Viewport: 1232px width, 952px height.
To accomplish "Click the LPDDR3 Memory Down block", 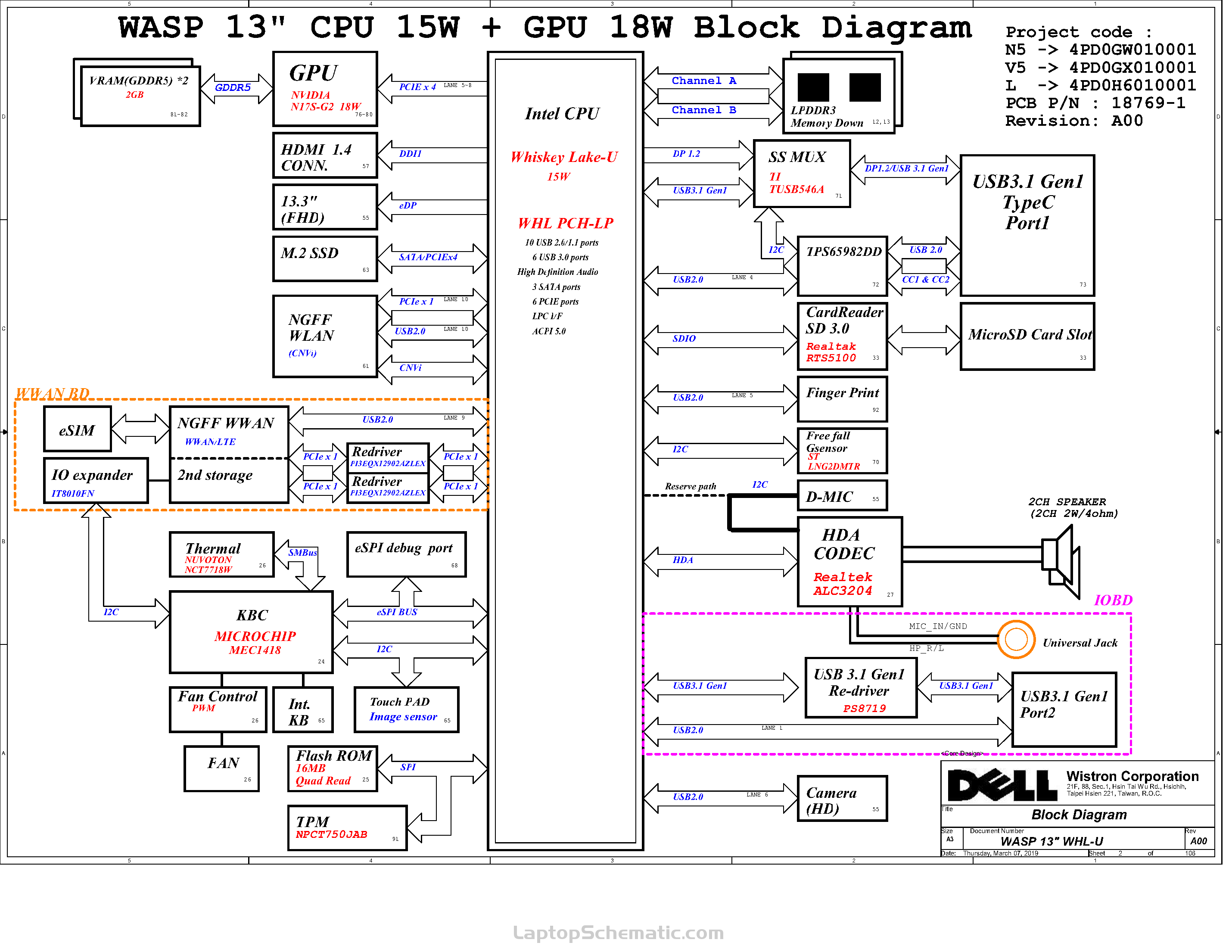I will [840, 96].
